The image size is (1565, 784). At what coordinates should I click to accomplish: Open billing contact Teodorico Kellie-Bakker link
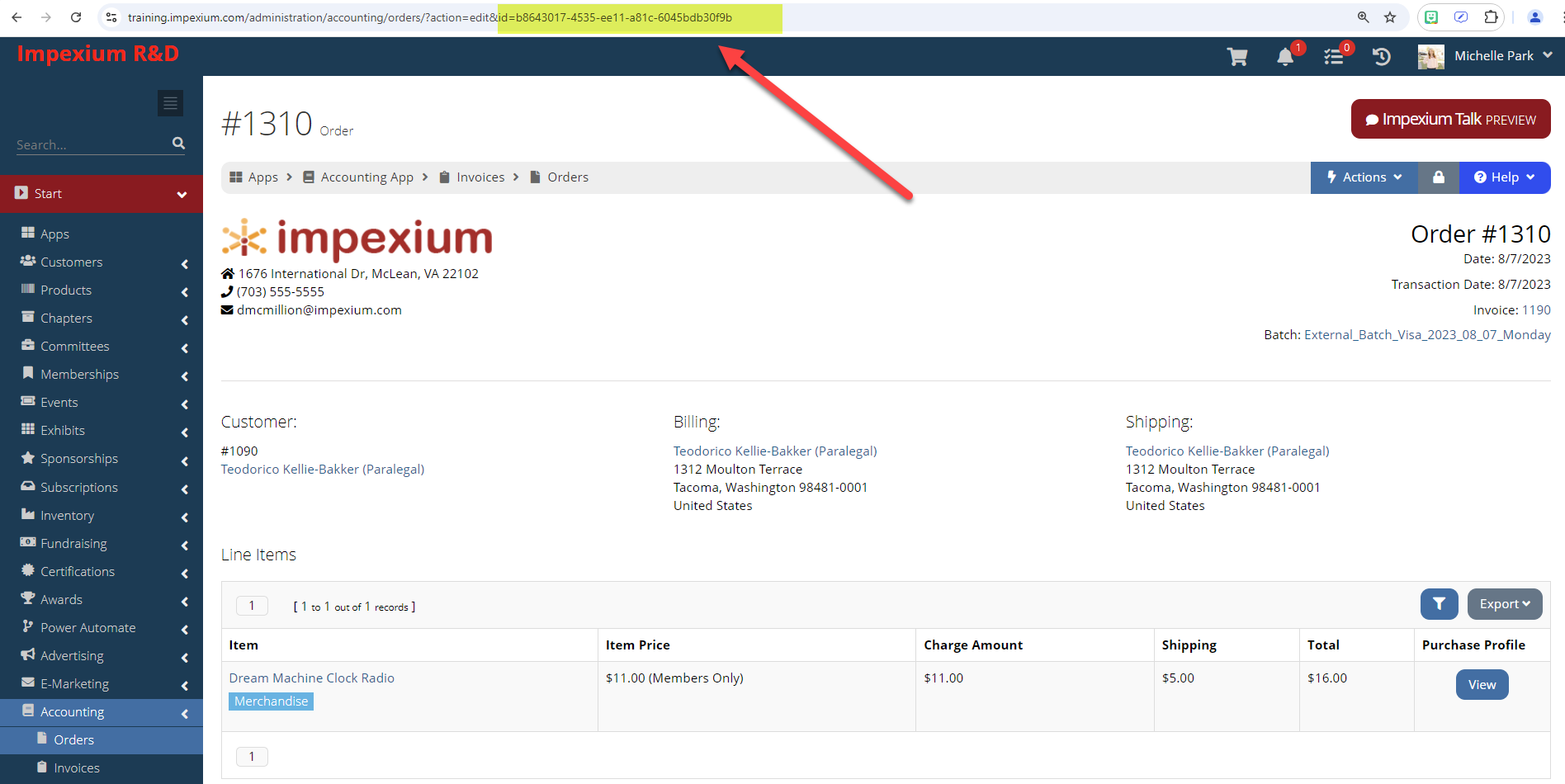pyautogui.click(x=775, y=451)
